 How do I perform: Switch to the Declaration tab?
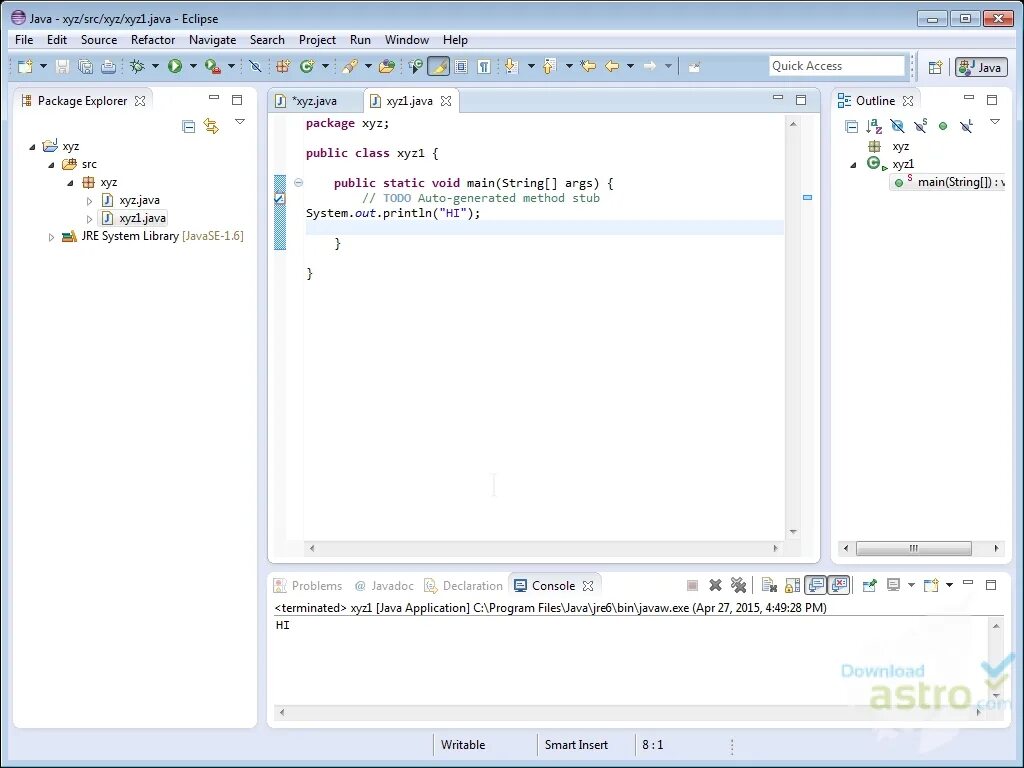464,586
